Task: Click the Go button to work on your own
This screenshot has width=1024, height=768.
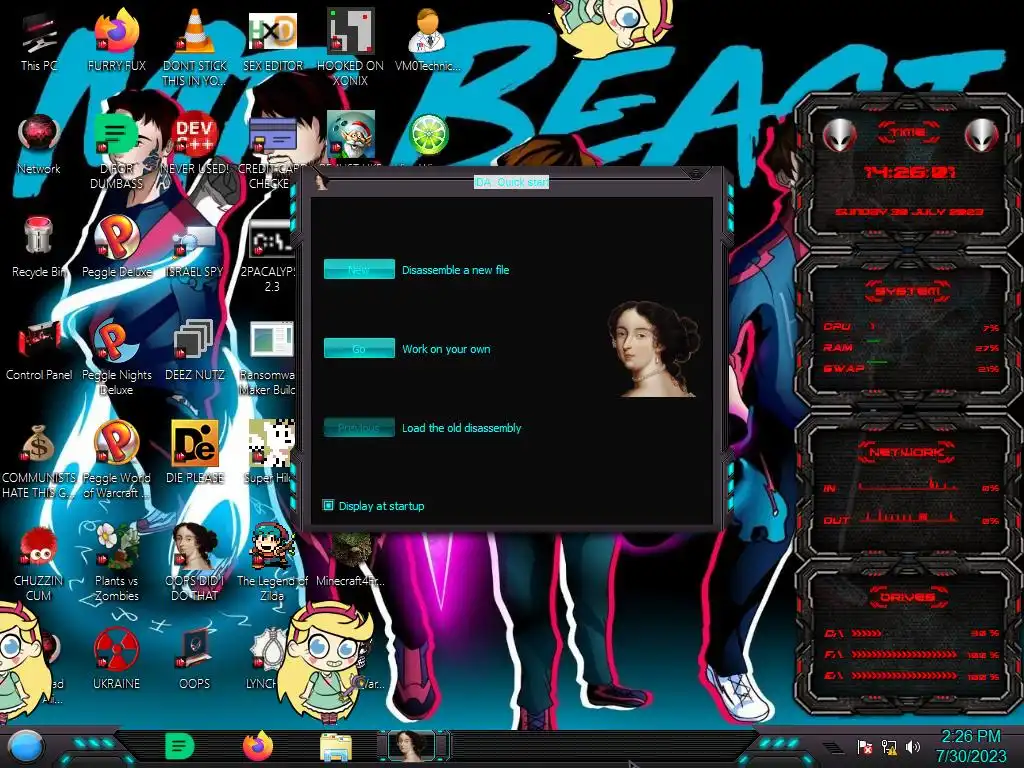Action: pyautogui.click(x=359, y=348)
